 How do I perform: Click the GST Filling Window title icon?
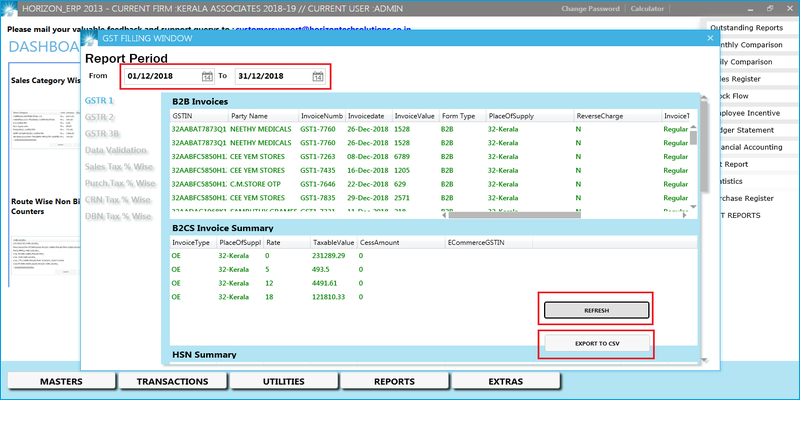pos(91,39)
